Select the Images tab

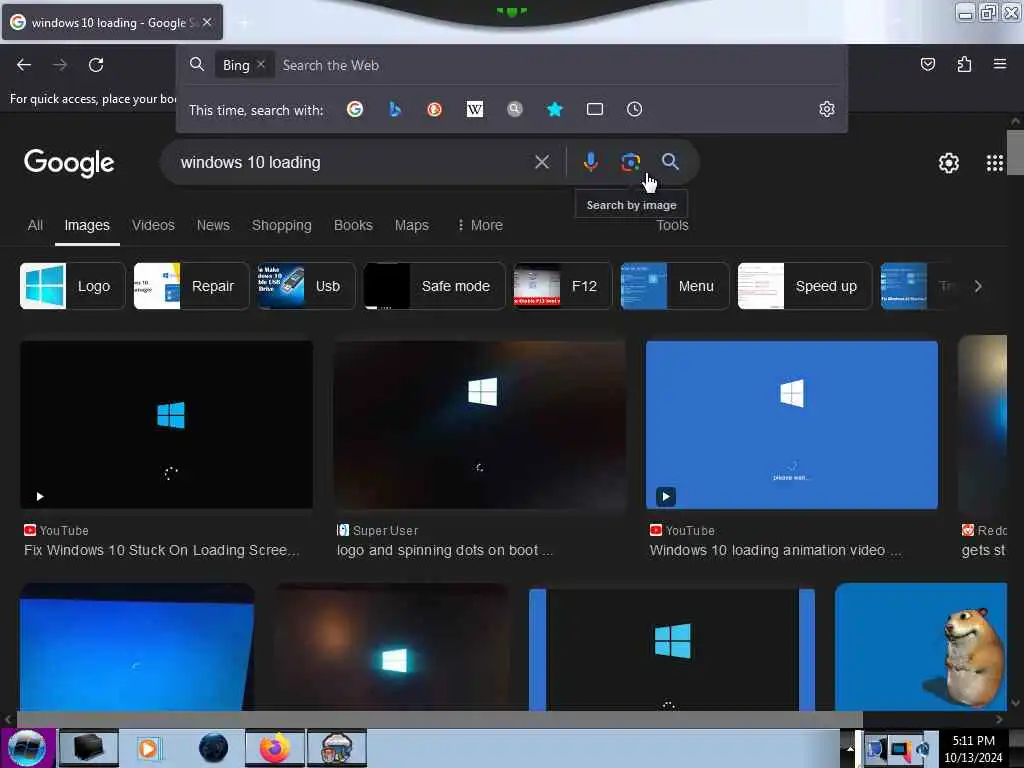(x=87, y=225)
